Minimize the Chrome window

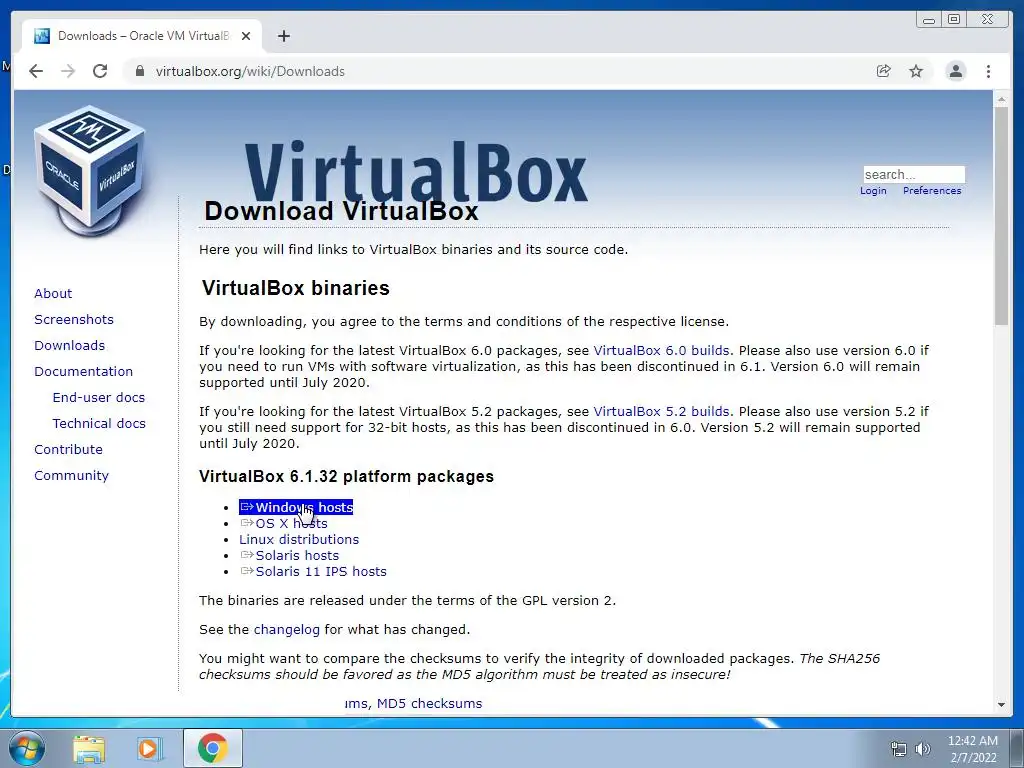928,20
